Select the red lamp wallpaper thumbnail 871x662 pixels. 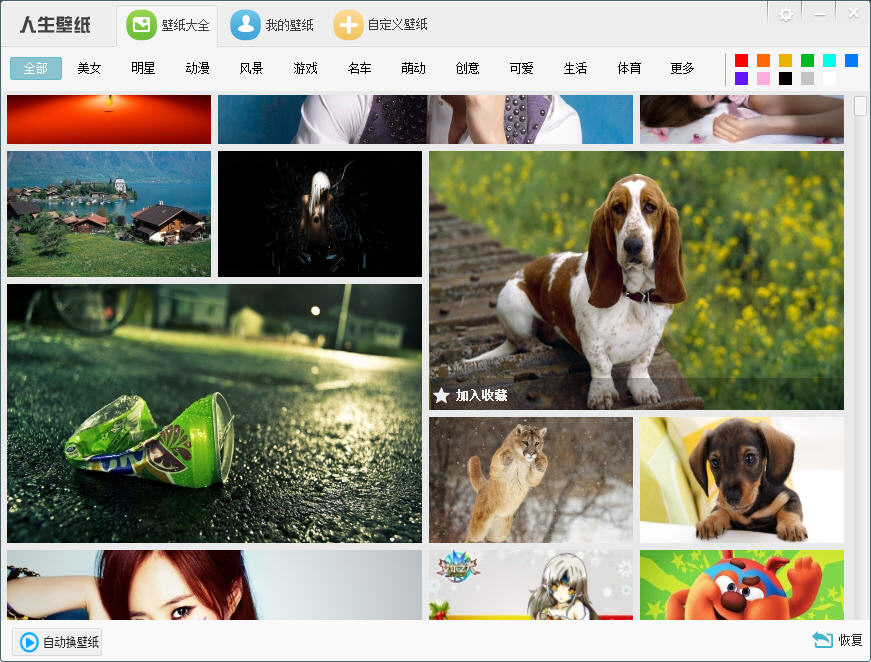click(109, 119)
